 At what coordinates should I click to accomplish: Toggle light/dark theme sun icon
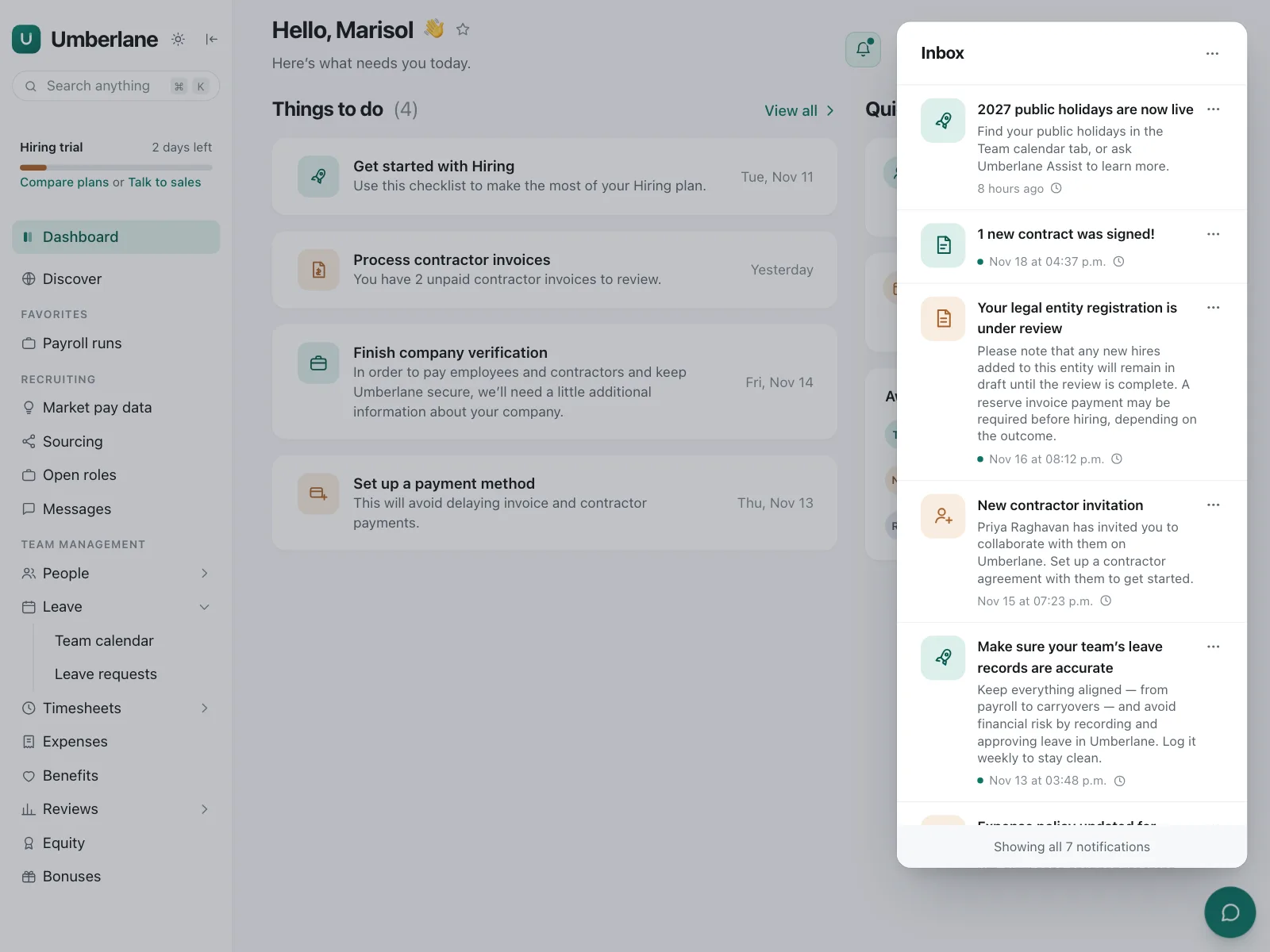tap(179, 39)
